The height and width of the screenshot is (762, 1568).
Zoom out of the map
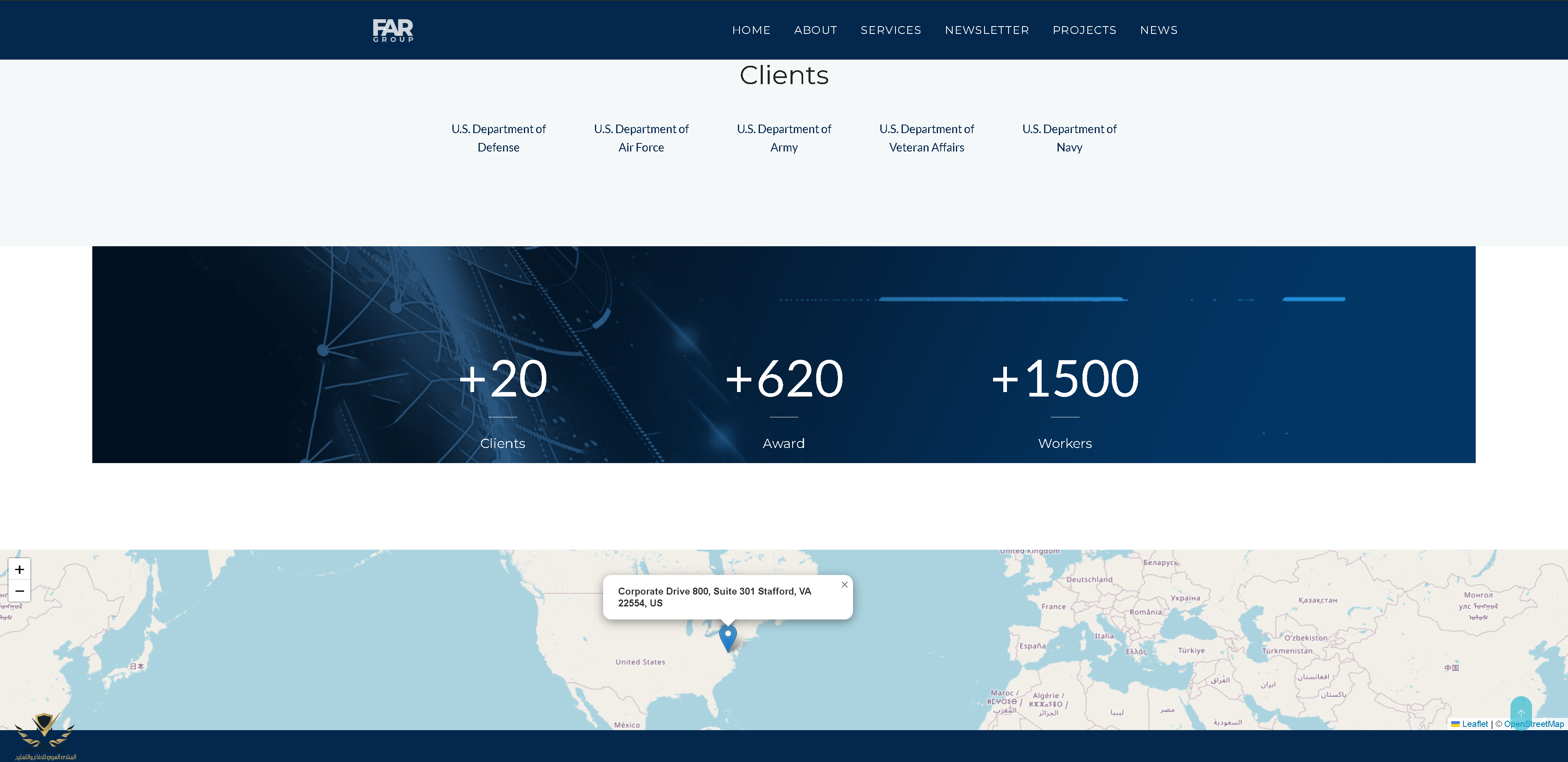[x=20, y=591]
